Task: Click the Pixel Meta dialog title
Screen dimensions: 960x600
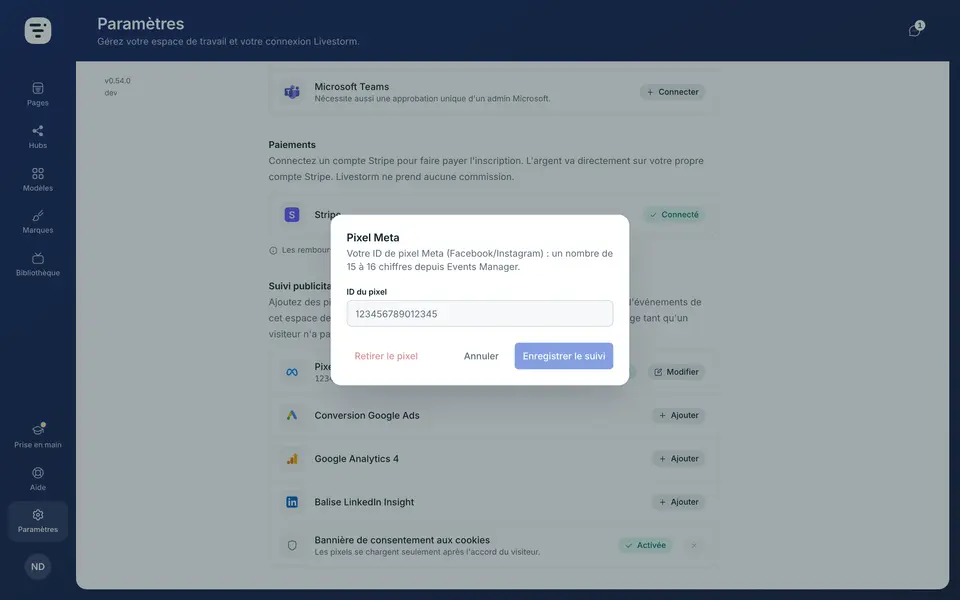Action: [x=373, y=238]
